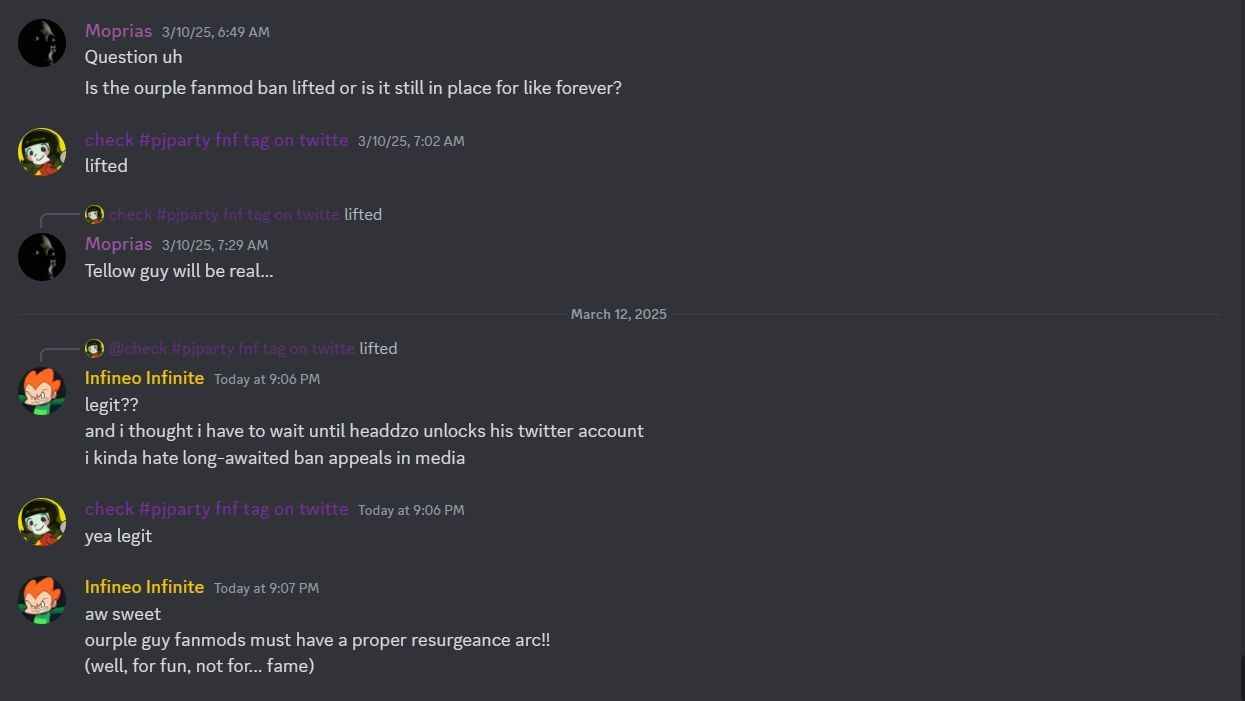Open avatar beside the "yea legit" message
The image size is (1245, 701).
[42, 522]
